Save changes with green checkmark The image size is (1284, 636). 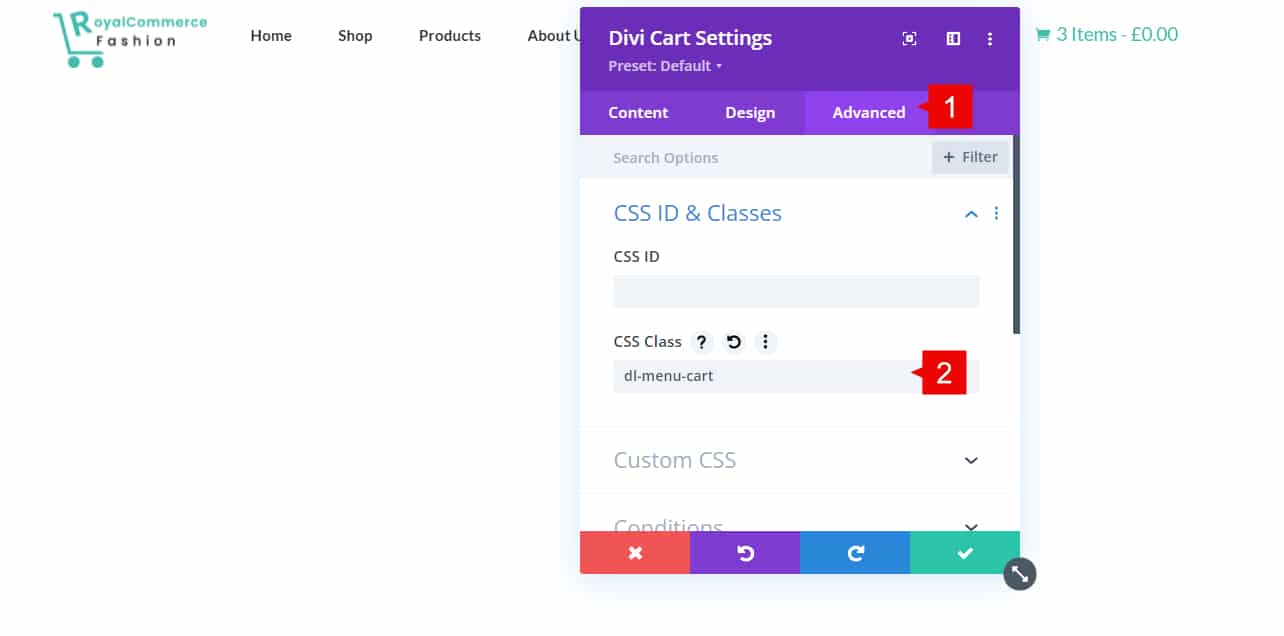pos(965,553)
